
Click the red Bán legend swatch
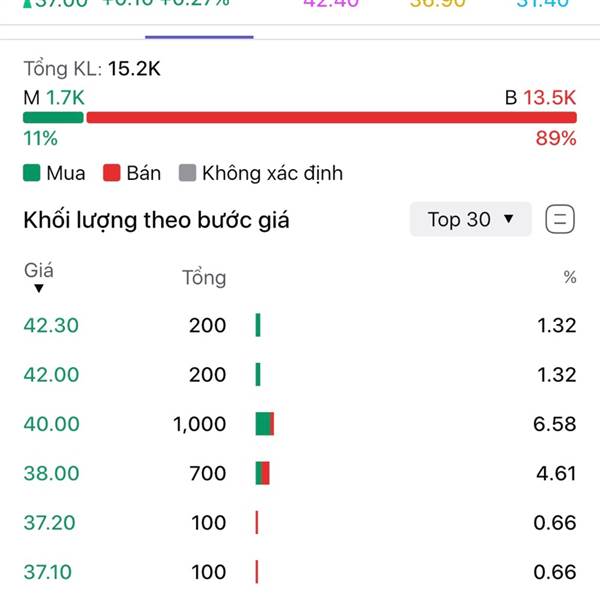click(x=112, y=173)
